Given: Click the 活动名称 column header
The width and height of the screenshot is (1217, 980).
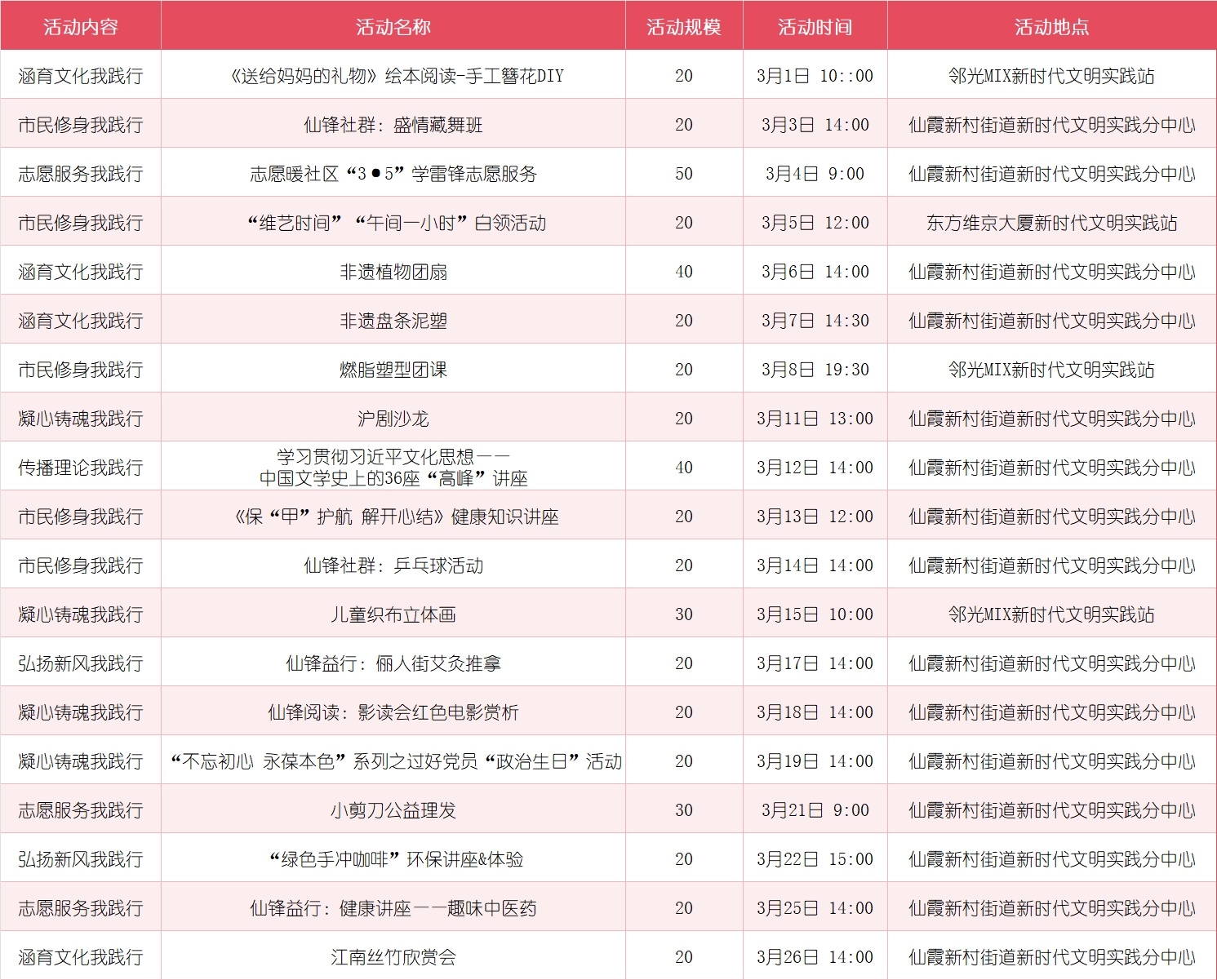Looking at the screenshot, I should [x=394, y=25].
